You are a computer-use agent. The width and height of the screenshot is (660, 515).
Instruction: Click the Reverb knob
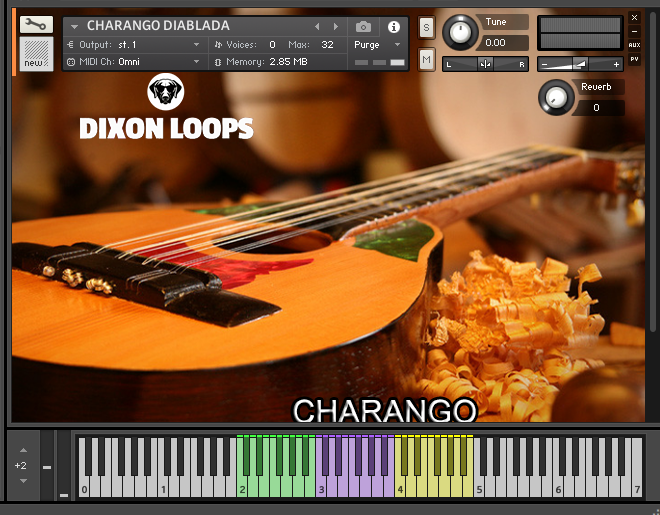coord(553,97)
